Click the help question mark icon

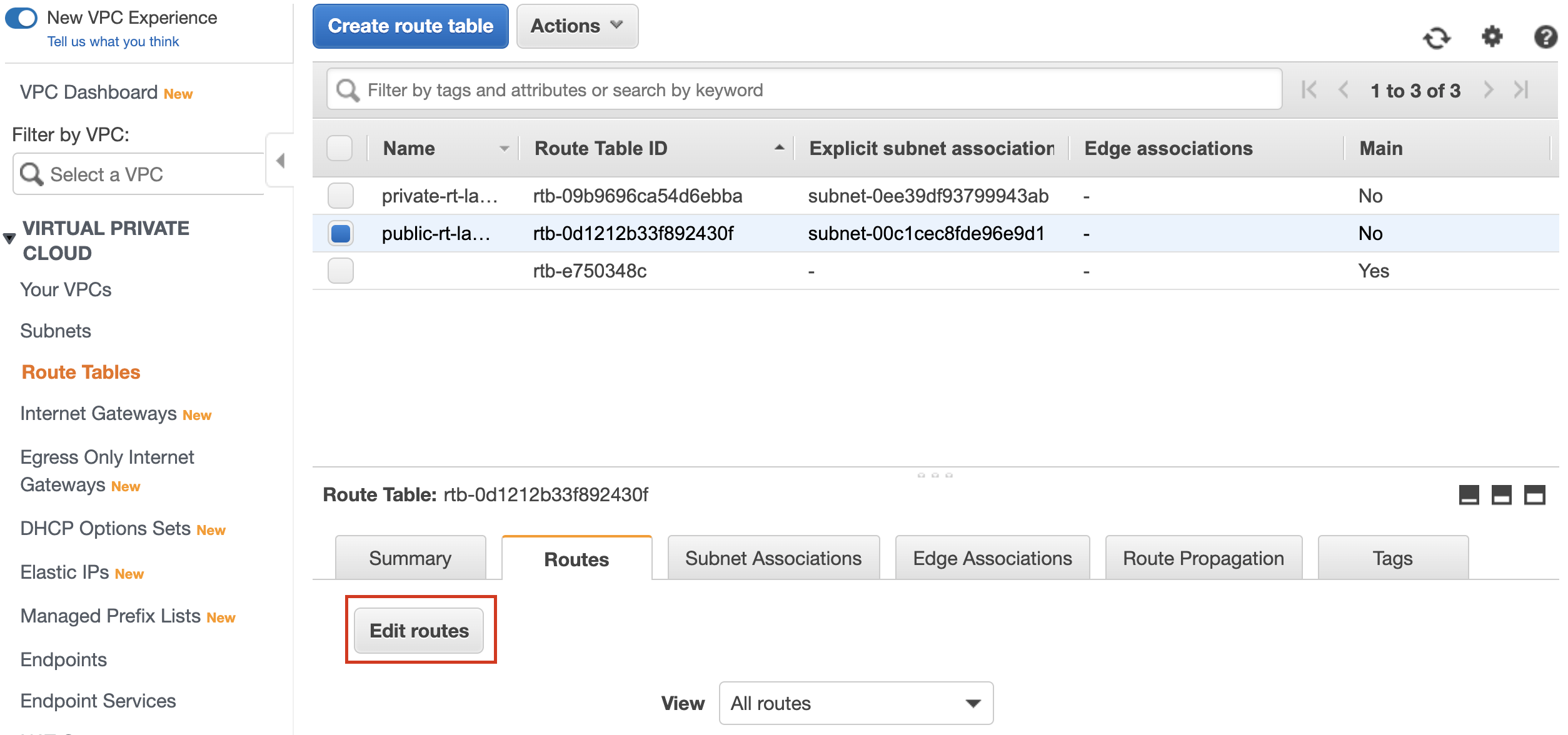click(x=1545, y=37)
